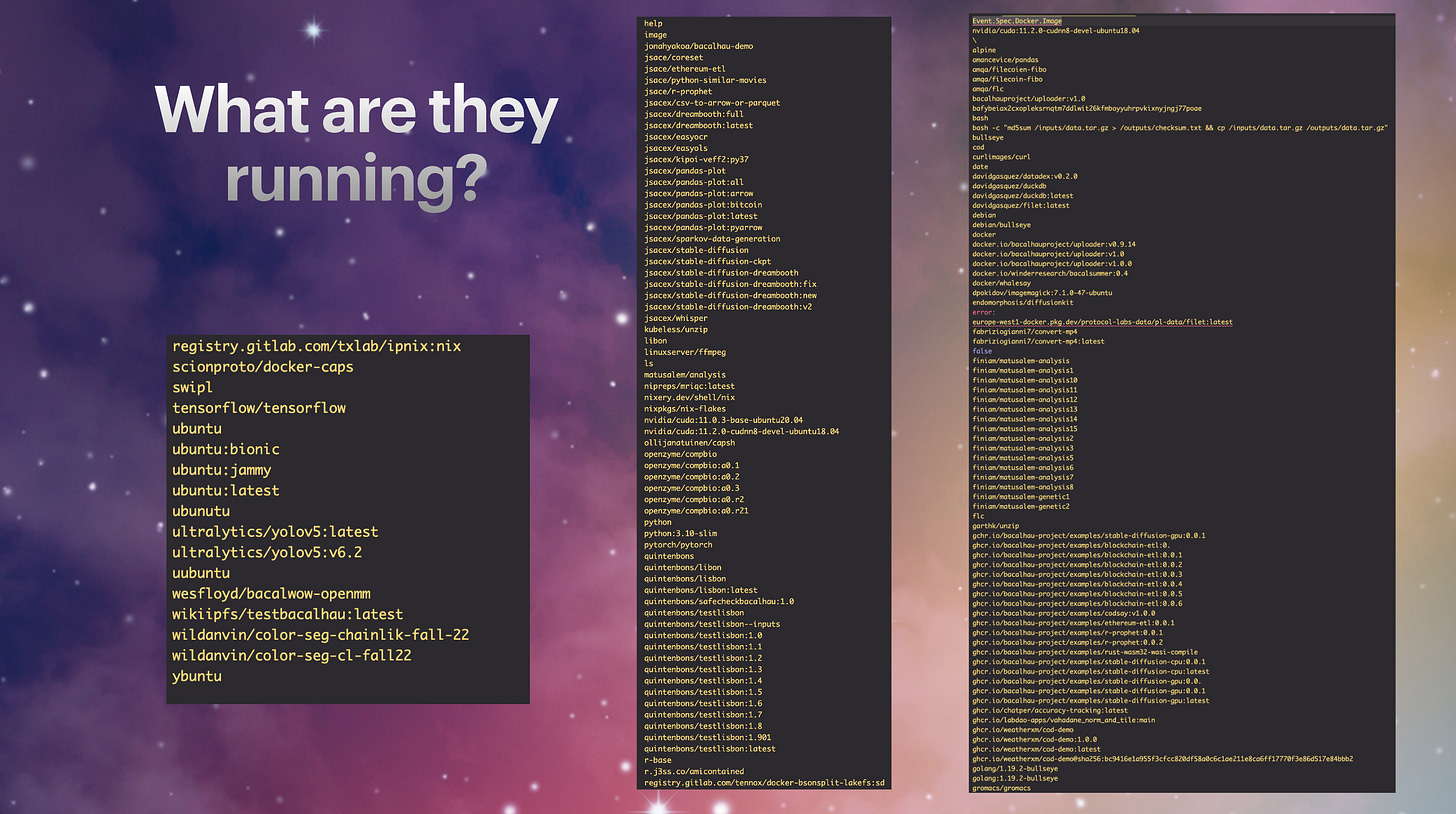
Task: Click the "endomorphosis/diffusionkit" entry
Action: coord(1023,302)
